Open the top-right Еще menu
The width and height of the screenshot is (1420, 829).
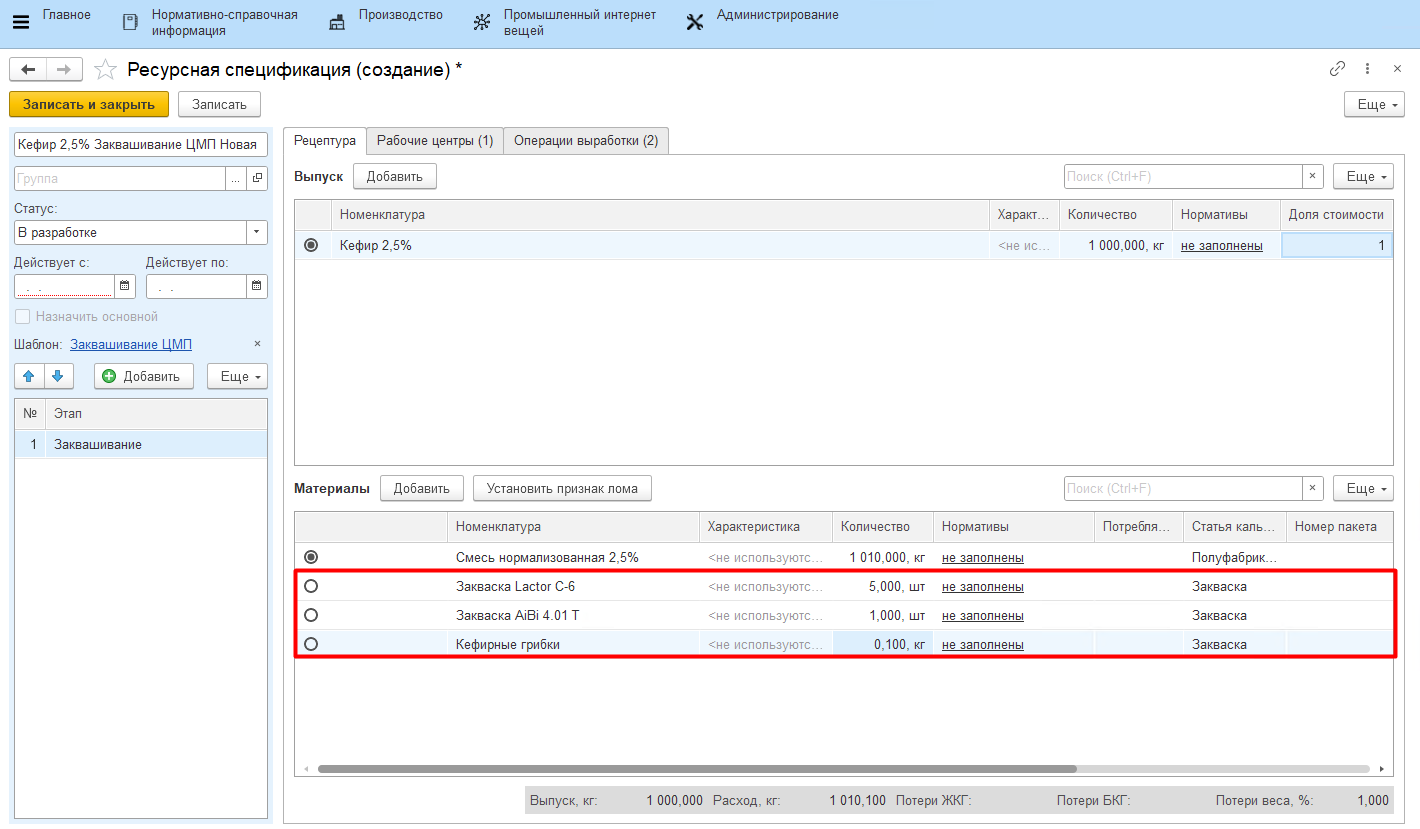tap(1375, 104)
